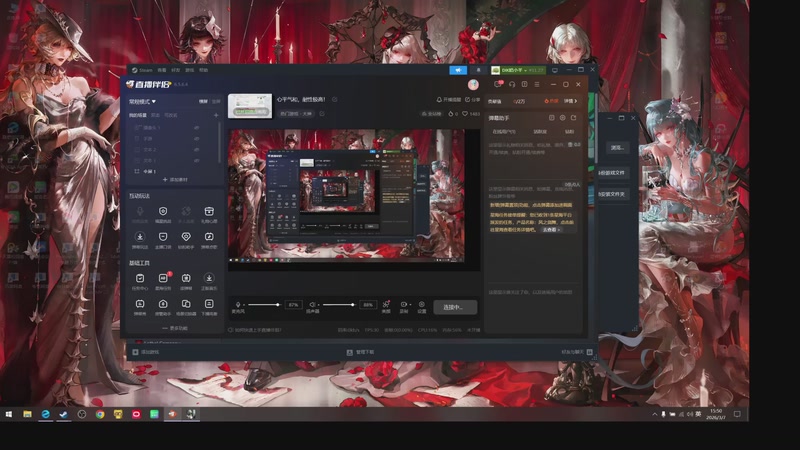Click the 87% microphone volume field

point(293,305)
